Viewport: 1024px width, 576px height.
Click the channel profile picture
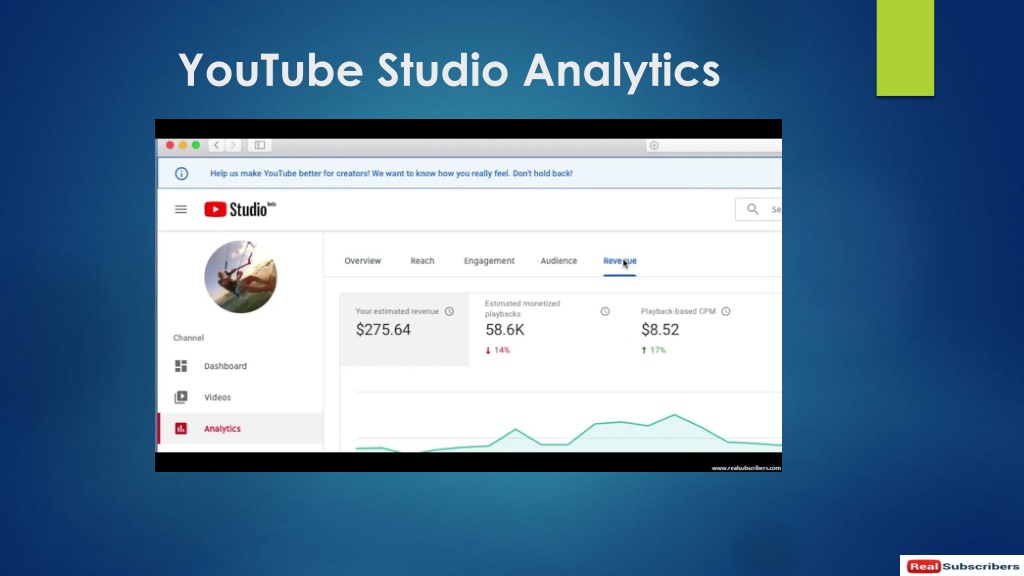[x=240, y=277]
